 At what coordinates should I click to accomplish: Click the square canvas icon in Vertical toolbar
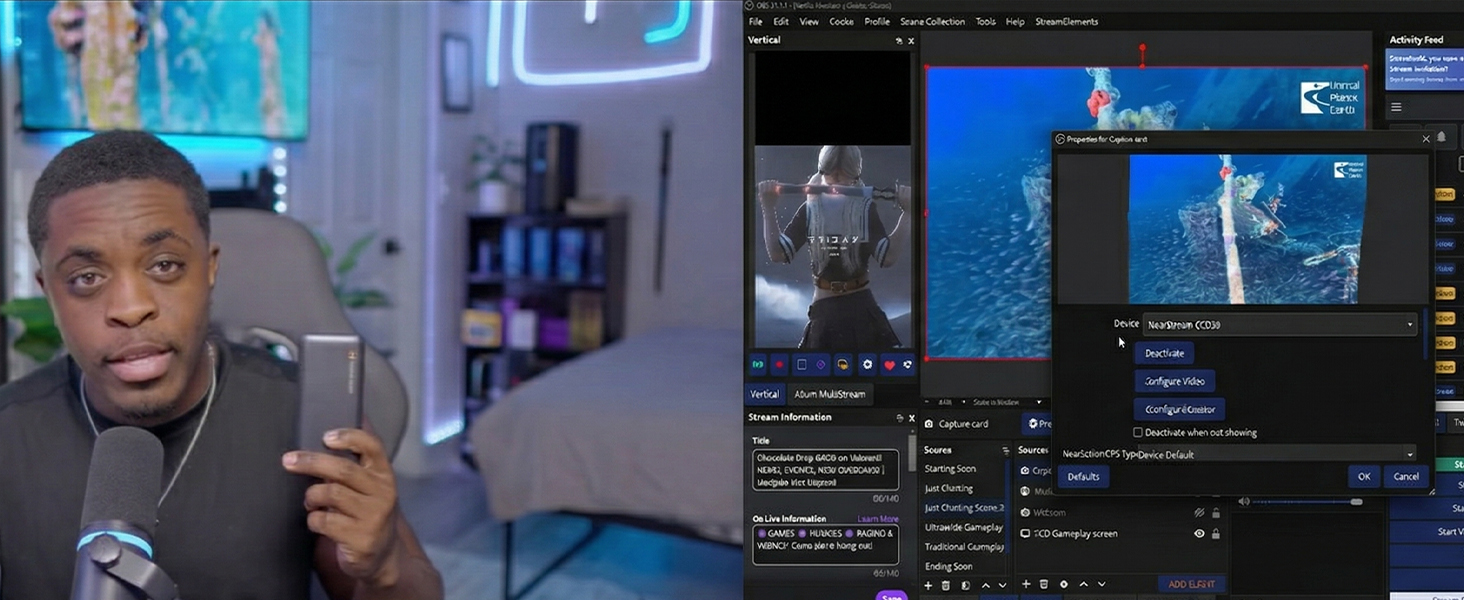801,365
